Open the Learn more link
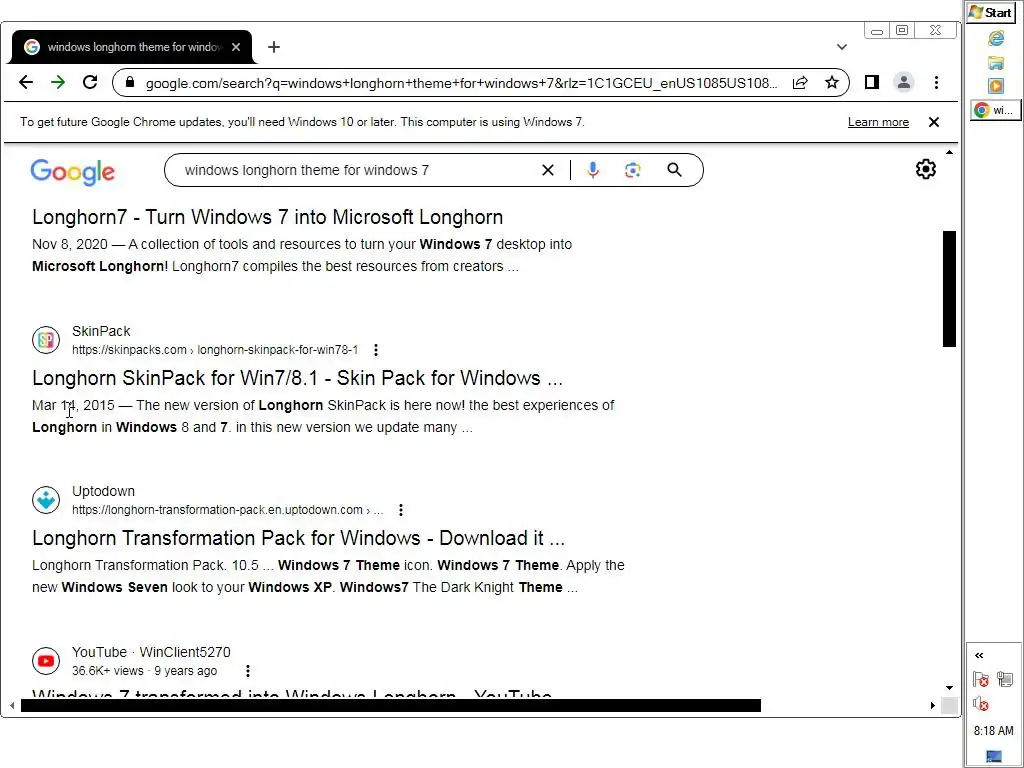 pyautogui.click(x=878, y=122)
